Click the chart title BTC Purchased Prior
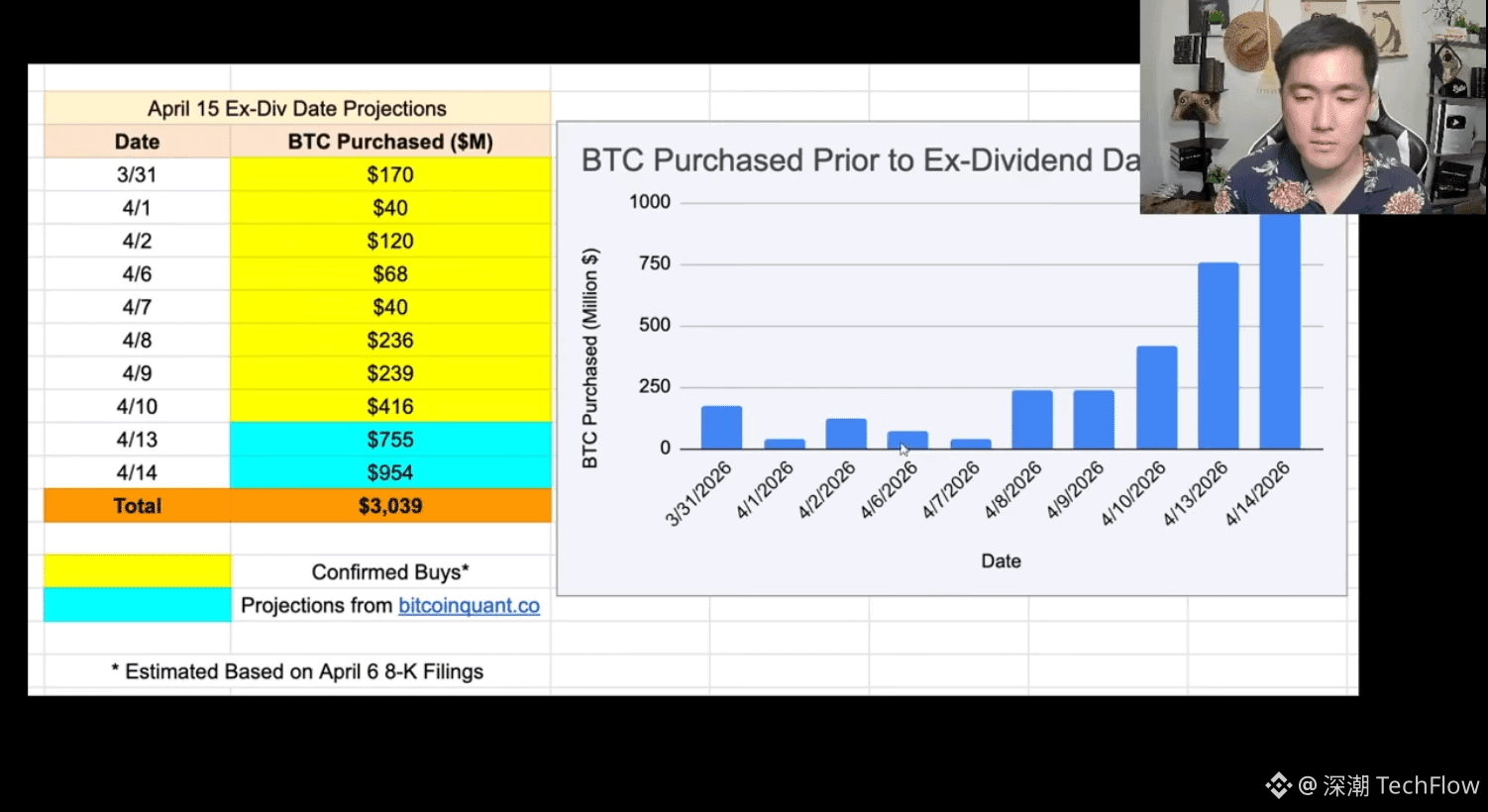 pyautogui.click(x=860, y=160)
